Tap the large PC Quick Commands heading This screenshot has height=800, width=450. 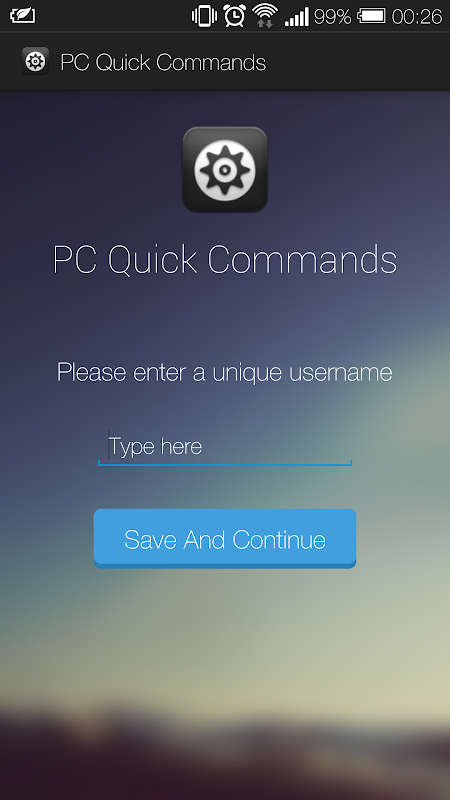pos(225,260)
